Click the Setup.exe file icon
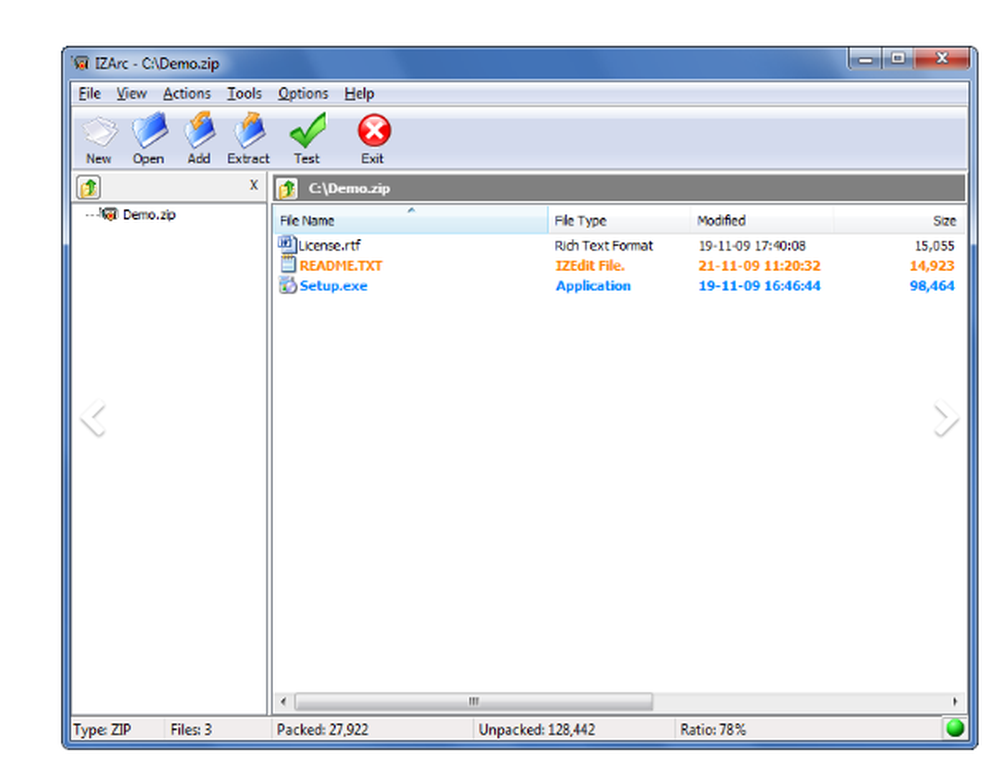1000x781 pixels. pyautogui.click(x=288, y=285)
